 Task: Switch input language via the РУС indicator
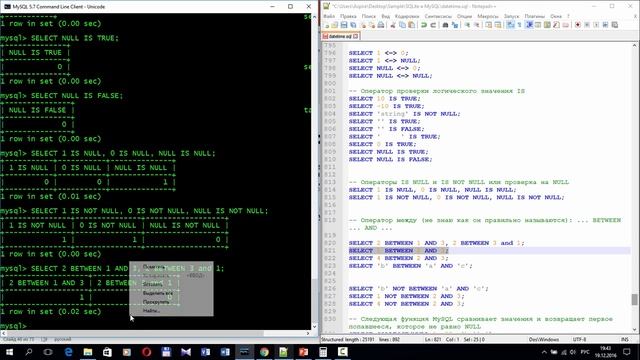[585, 352]
